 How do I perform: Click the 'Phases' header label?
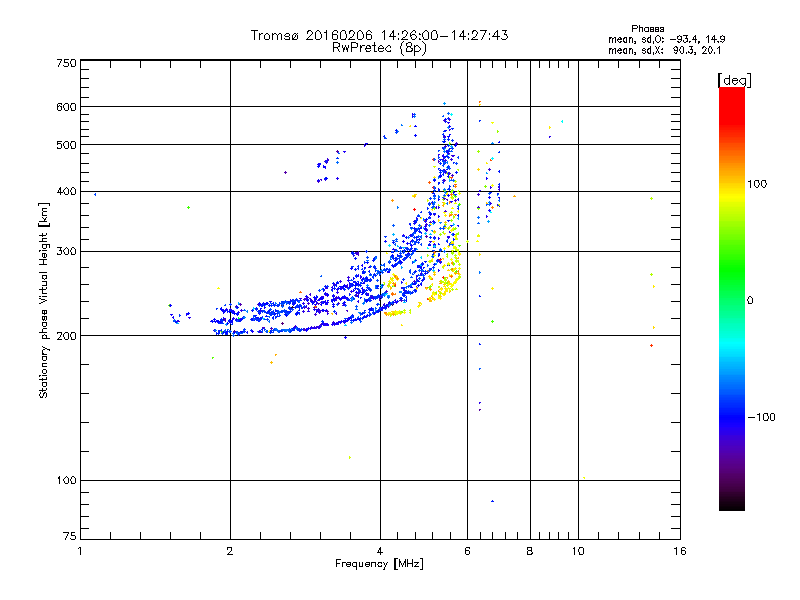click(647, 29)
